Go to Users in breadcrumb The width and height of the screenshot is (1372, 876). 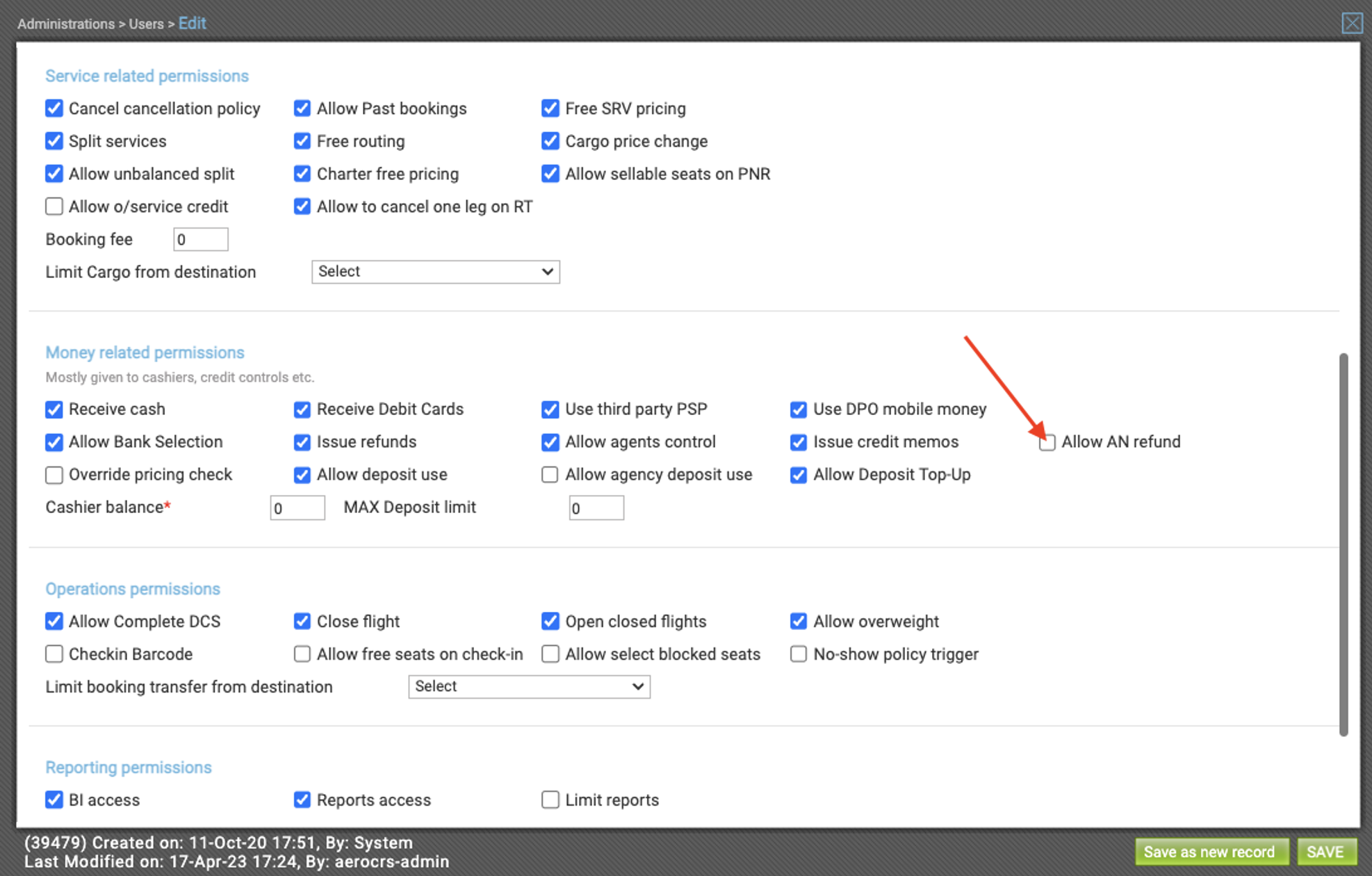(146, 24)
